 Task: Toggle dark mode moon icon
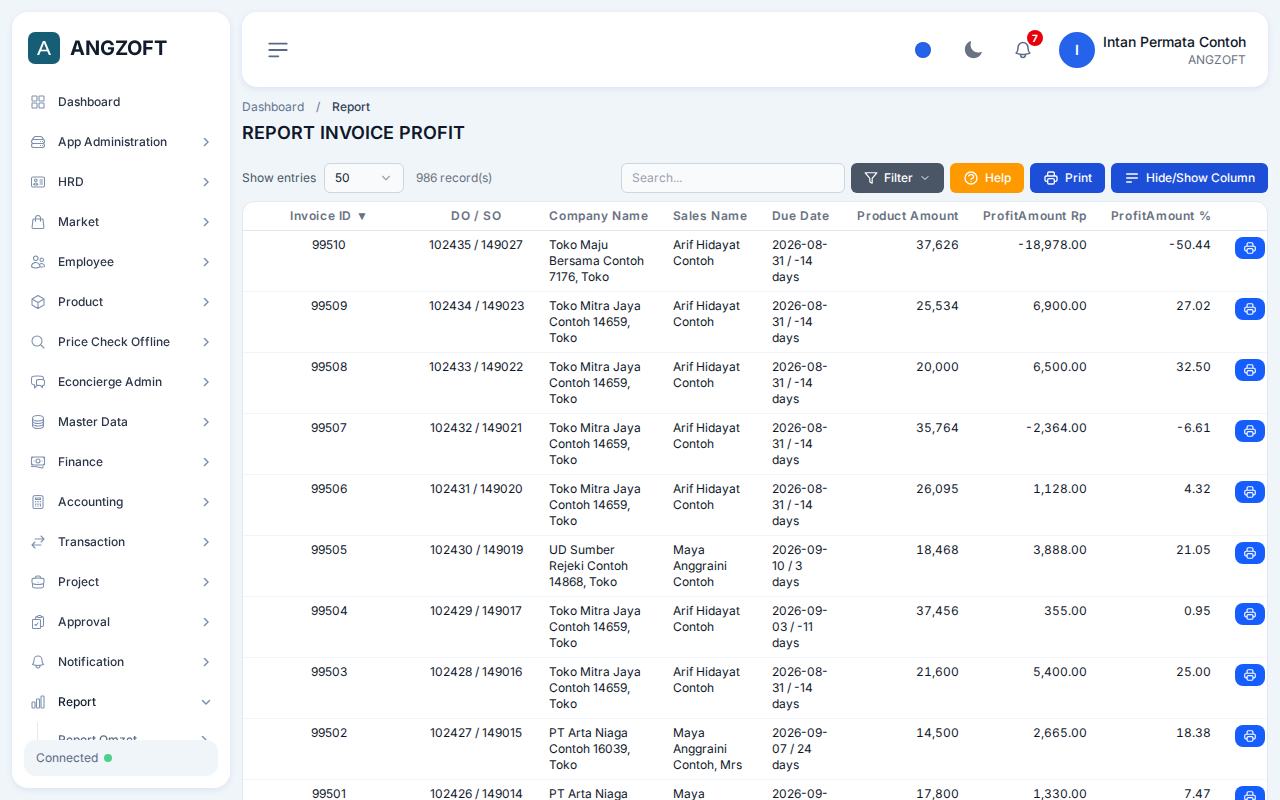973,50
